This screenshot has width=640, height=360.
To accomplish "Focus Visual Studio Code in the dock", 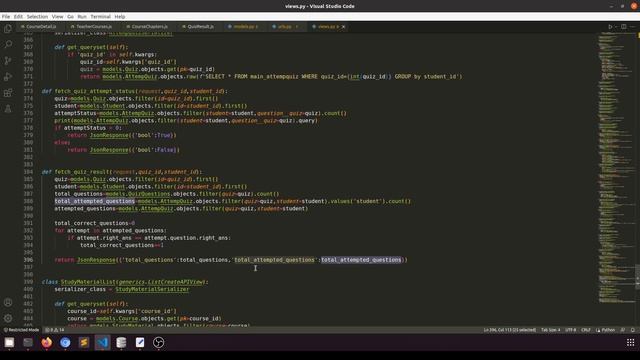I will click(102, 342).
